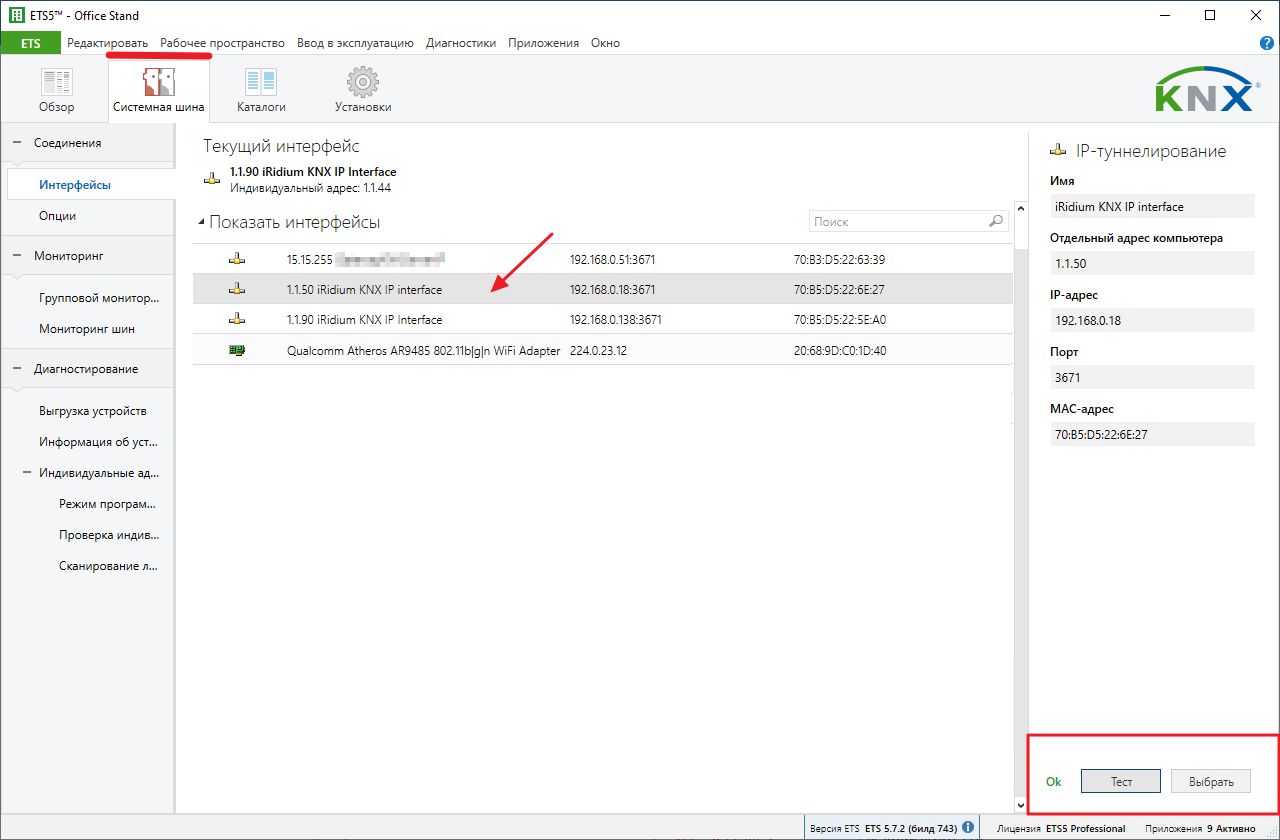This screenshot has width=1280, height=840.
Task: Type in the Поиск search field
Action: pyautogui.click(x=896, y=221)
